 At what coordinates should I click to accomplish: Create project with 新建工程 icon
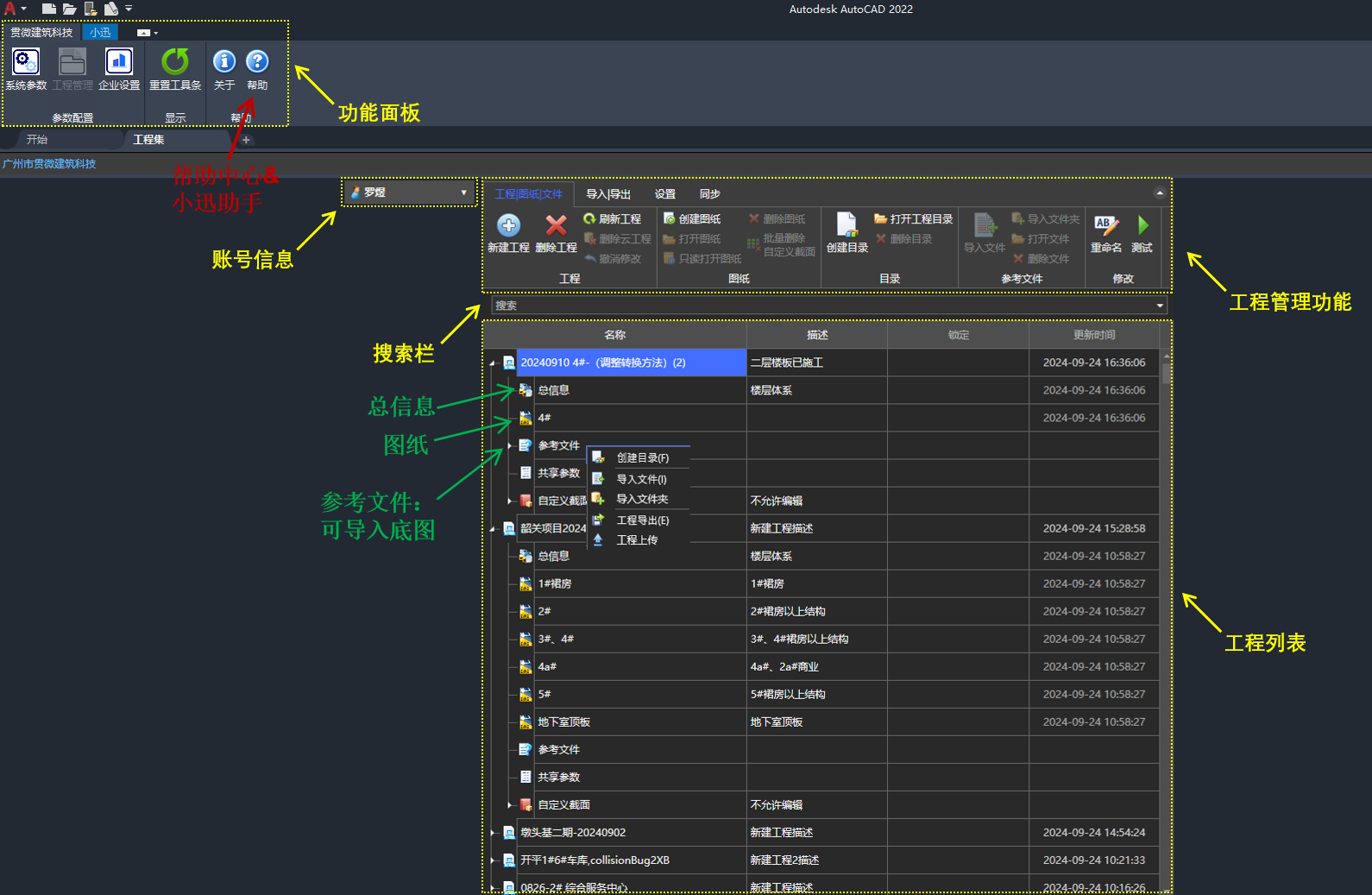coord(508,225)
